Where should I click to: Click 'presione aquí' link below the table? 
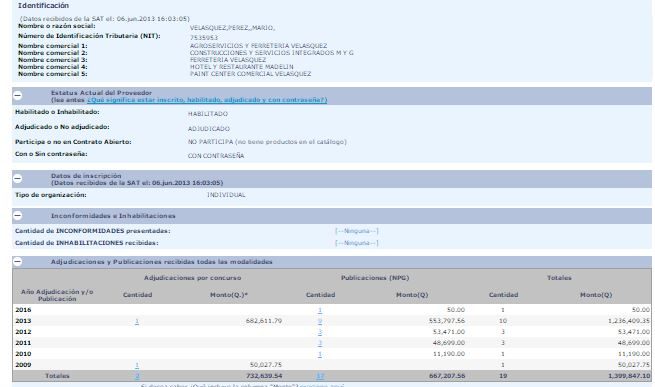(322, 385)
